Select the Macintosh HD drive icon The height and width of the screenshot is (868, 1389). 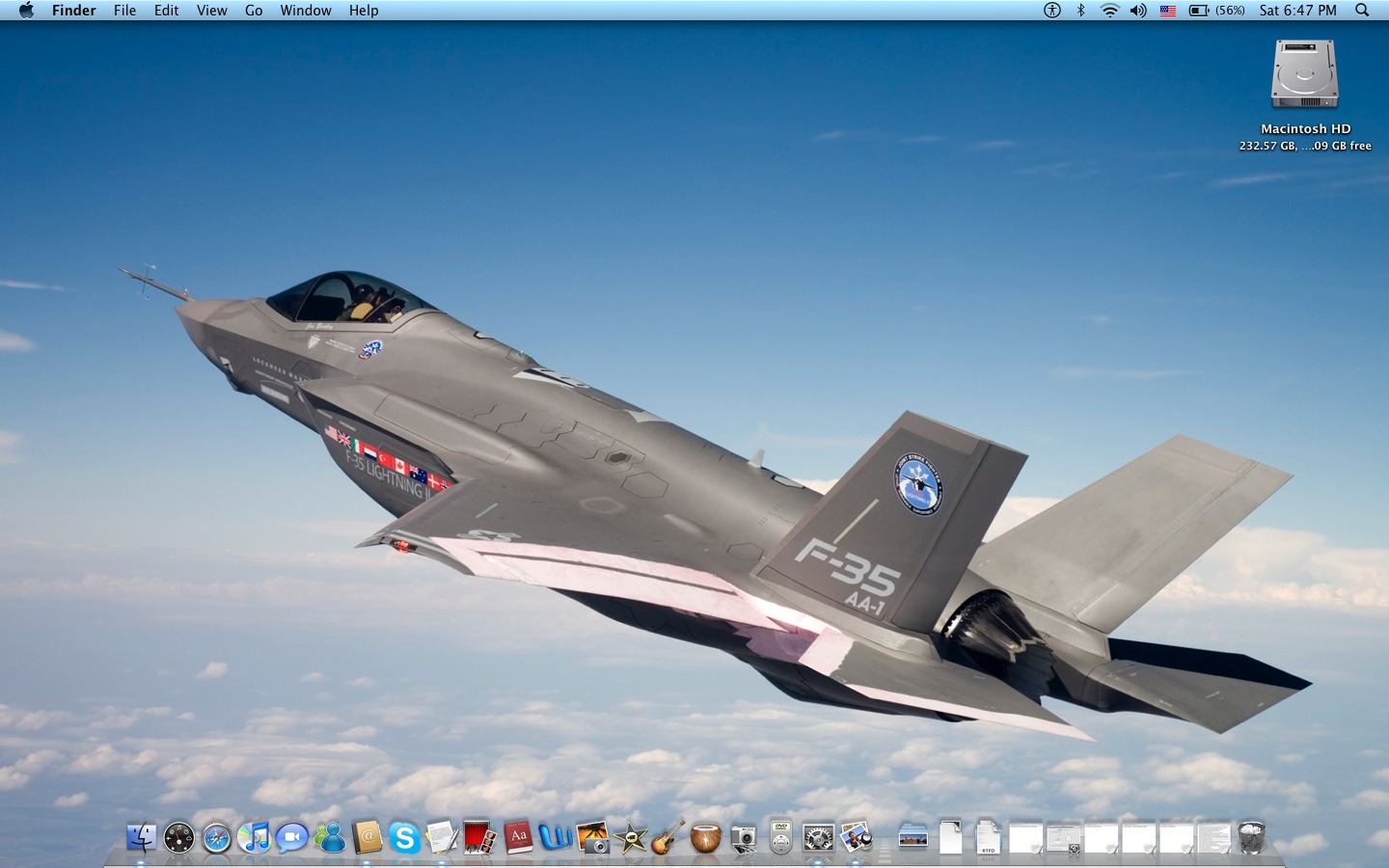tap(1305, 74)
